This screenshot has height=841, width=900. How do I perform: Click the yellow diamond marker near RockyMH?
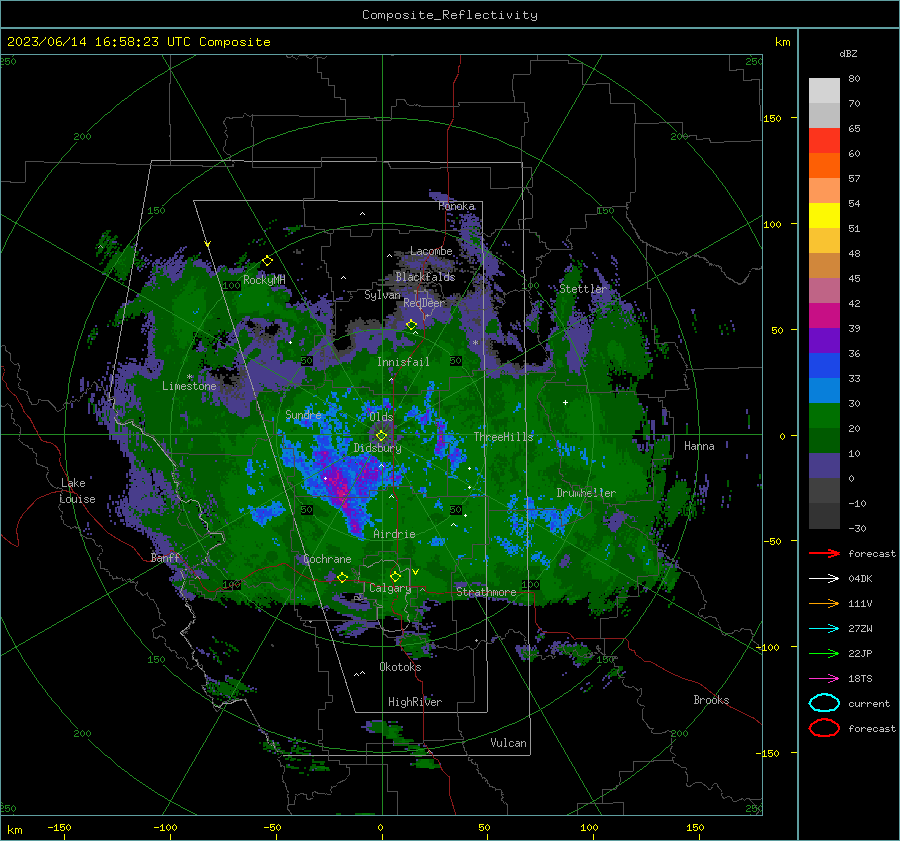(267, 261)
